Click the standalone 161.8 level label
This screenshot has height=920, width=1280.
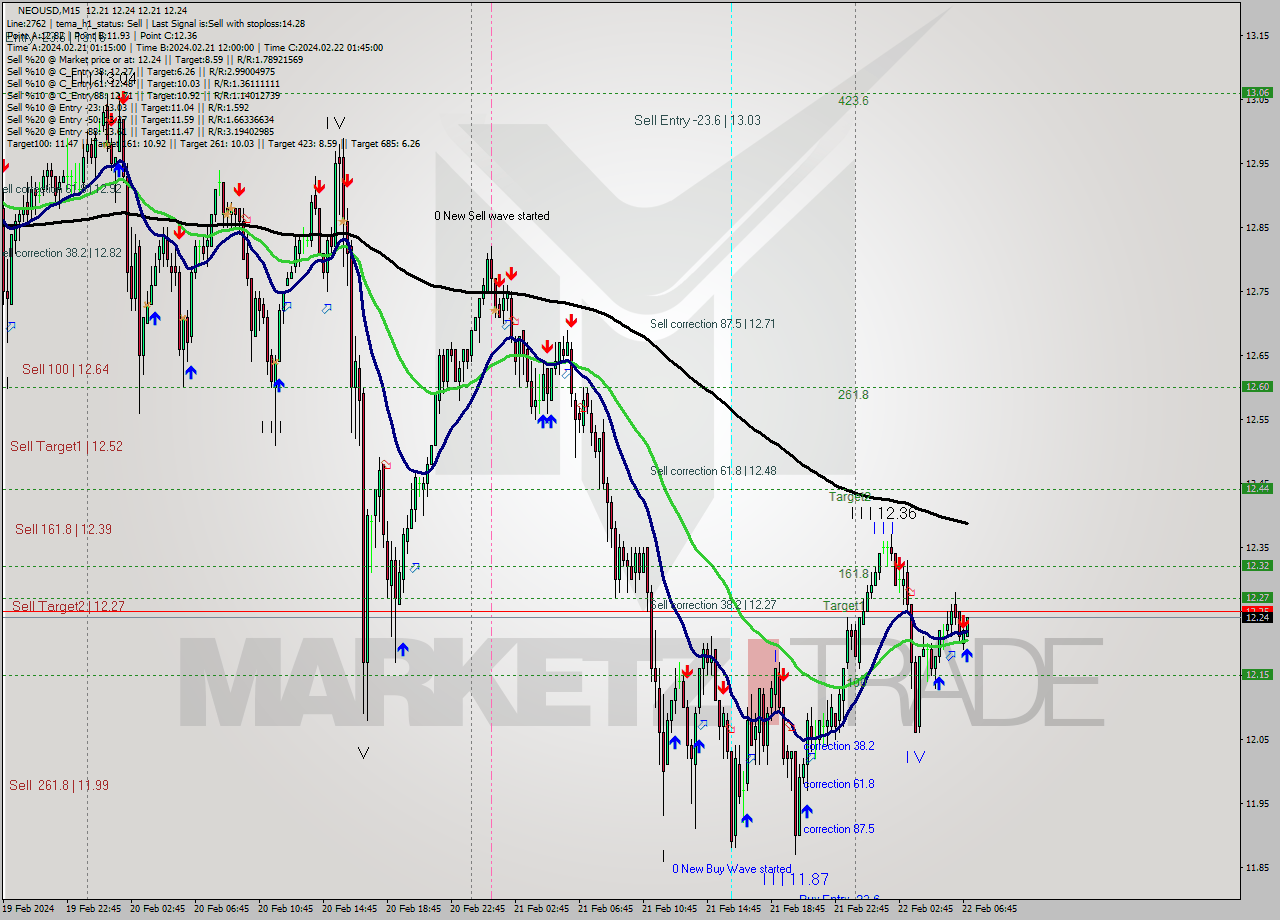(853, 574)
